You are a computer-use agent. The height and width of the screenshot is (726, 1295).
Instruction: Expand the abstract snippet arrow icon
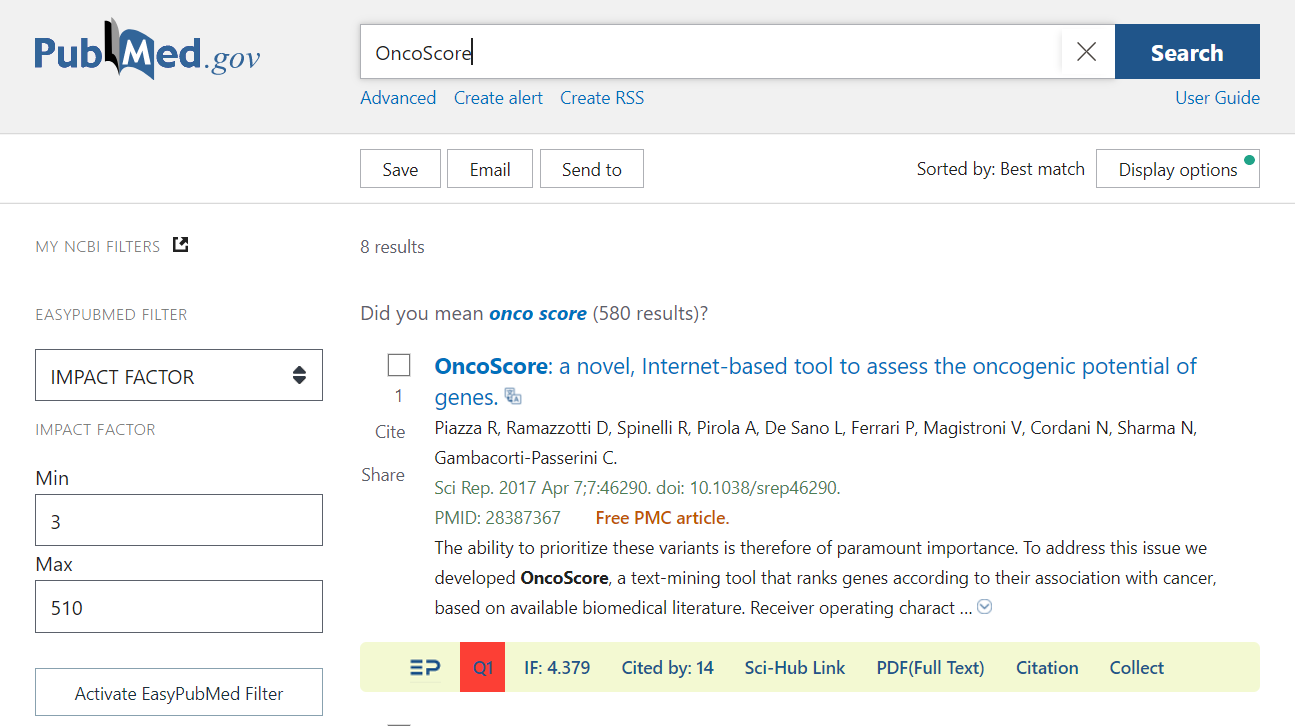[x=985, y=607]
